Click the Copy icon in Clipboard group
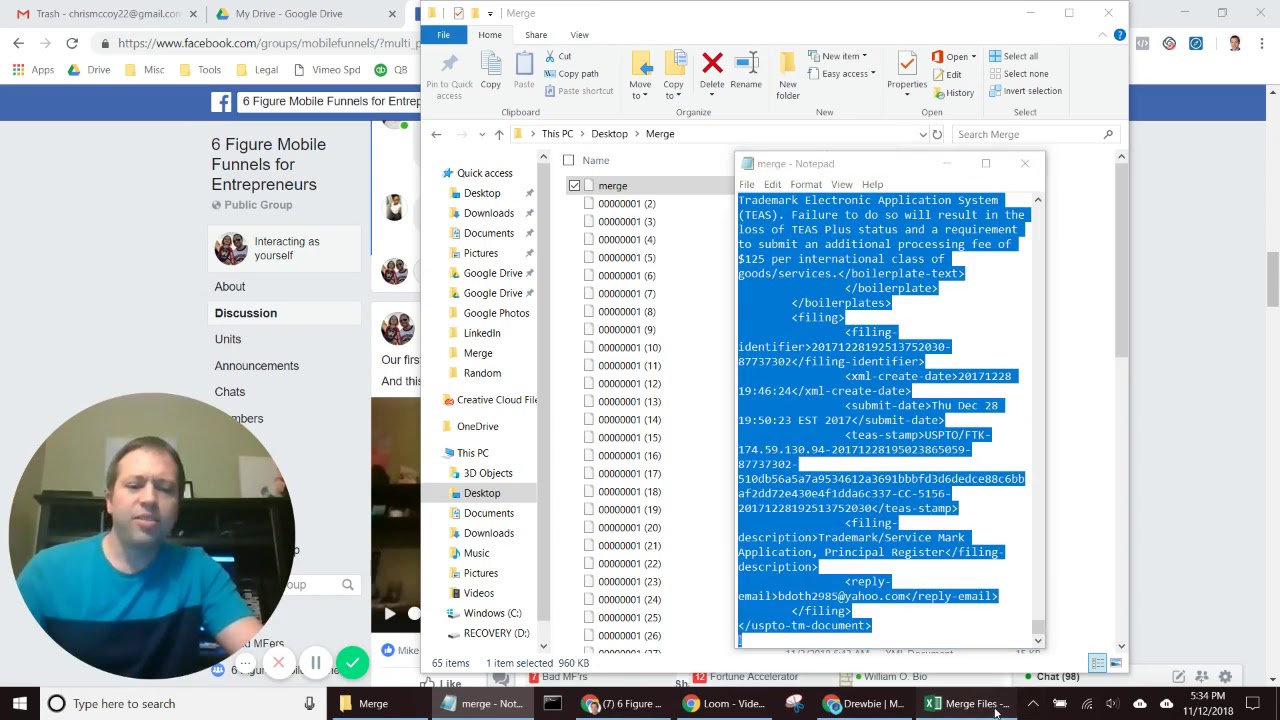 pyautogui.click(x=490, y=71)
